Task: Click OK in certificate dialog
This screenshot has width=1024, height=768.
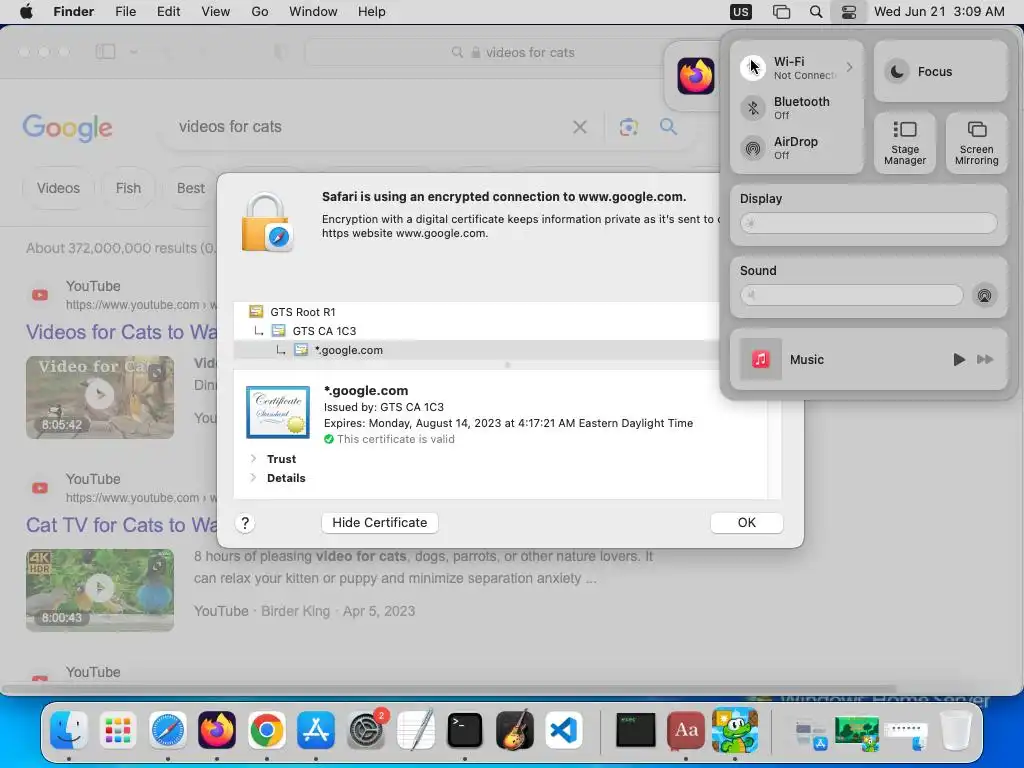Action: [746, 522]
